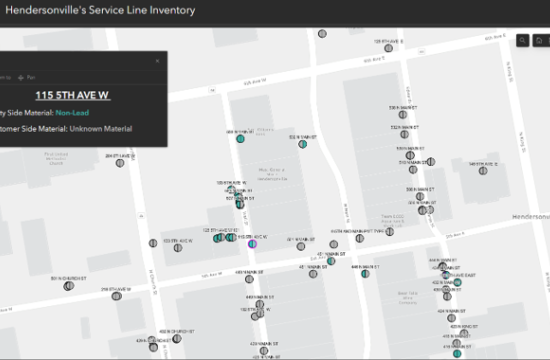Select the 425 N KING ST marker
Viewport: 550px width, 360px height.
point(464,333)
